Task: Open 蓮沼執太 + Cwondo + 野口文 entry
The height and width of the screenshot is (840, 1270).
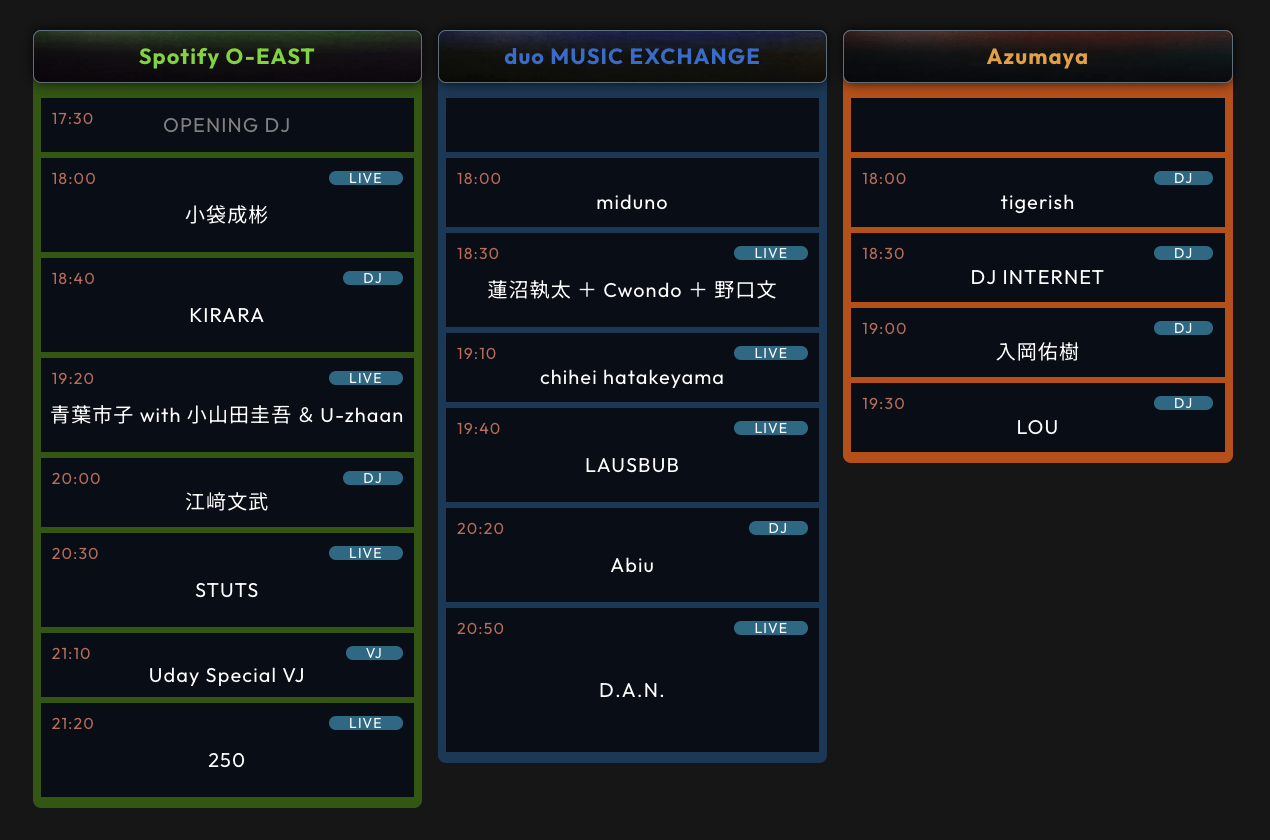Action: [632, 290]
